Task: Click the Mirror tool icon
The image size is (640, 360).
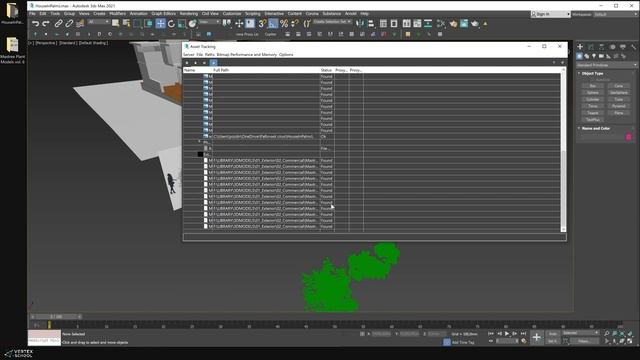Action: click(x=360, y=24)
